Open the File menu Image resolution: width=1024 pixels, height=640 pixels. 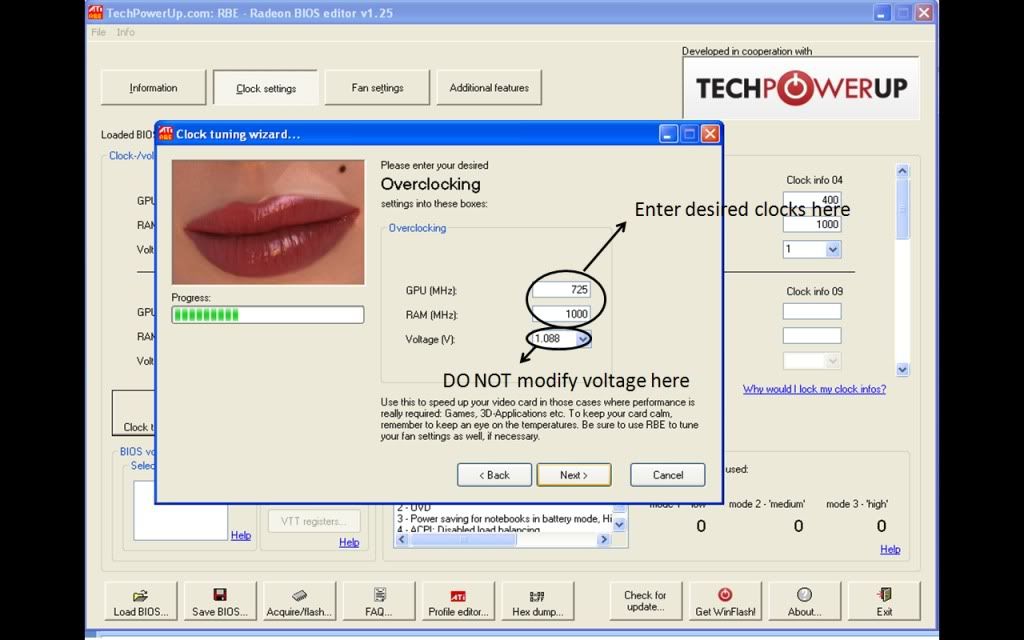[x=98, y=32]
